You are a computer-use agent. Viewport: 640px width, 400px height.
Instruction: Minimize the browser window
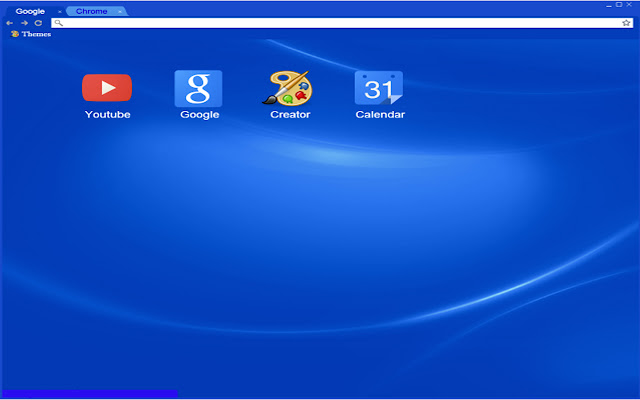pos(609,5)
